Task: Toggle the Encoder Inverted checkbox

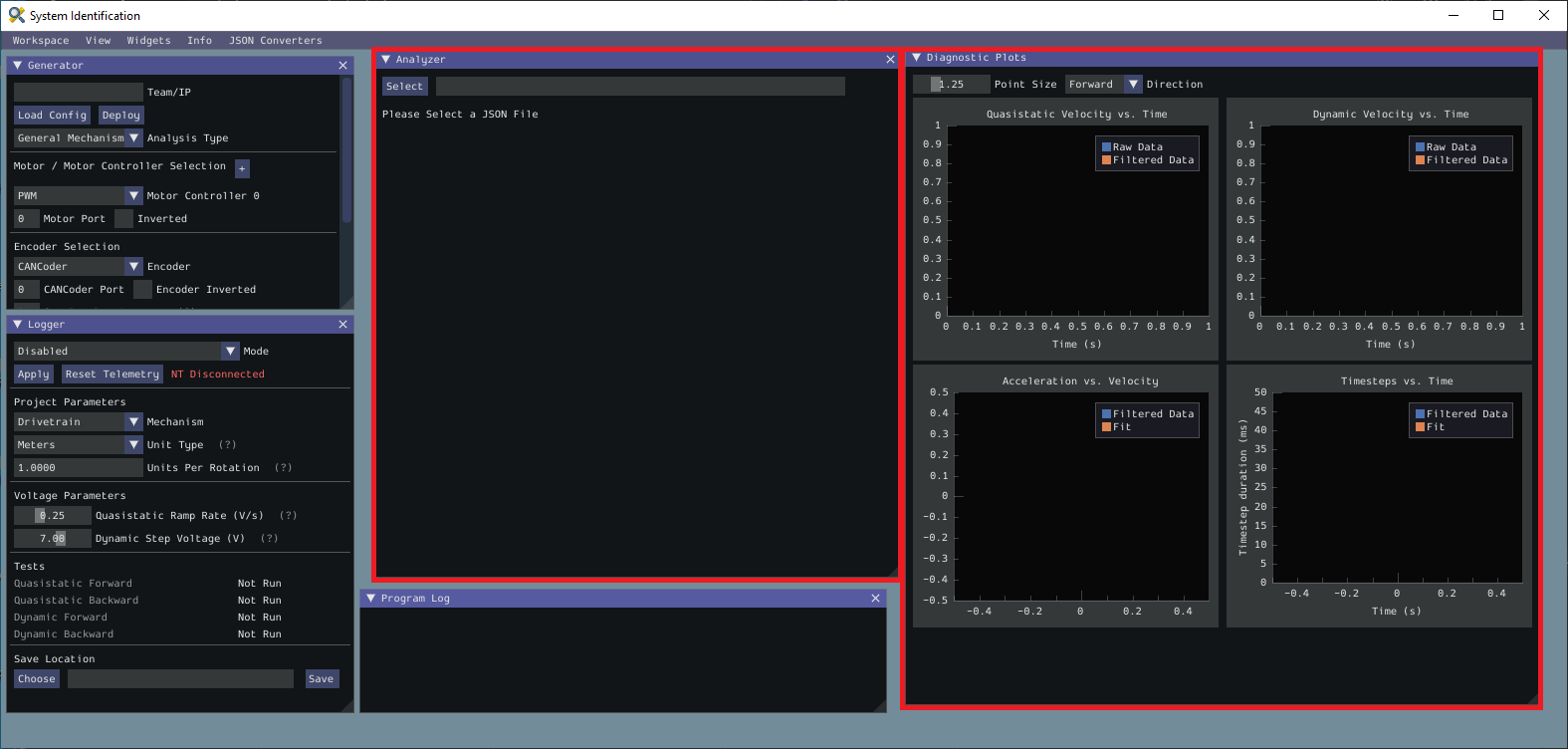Action: 142,290
